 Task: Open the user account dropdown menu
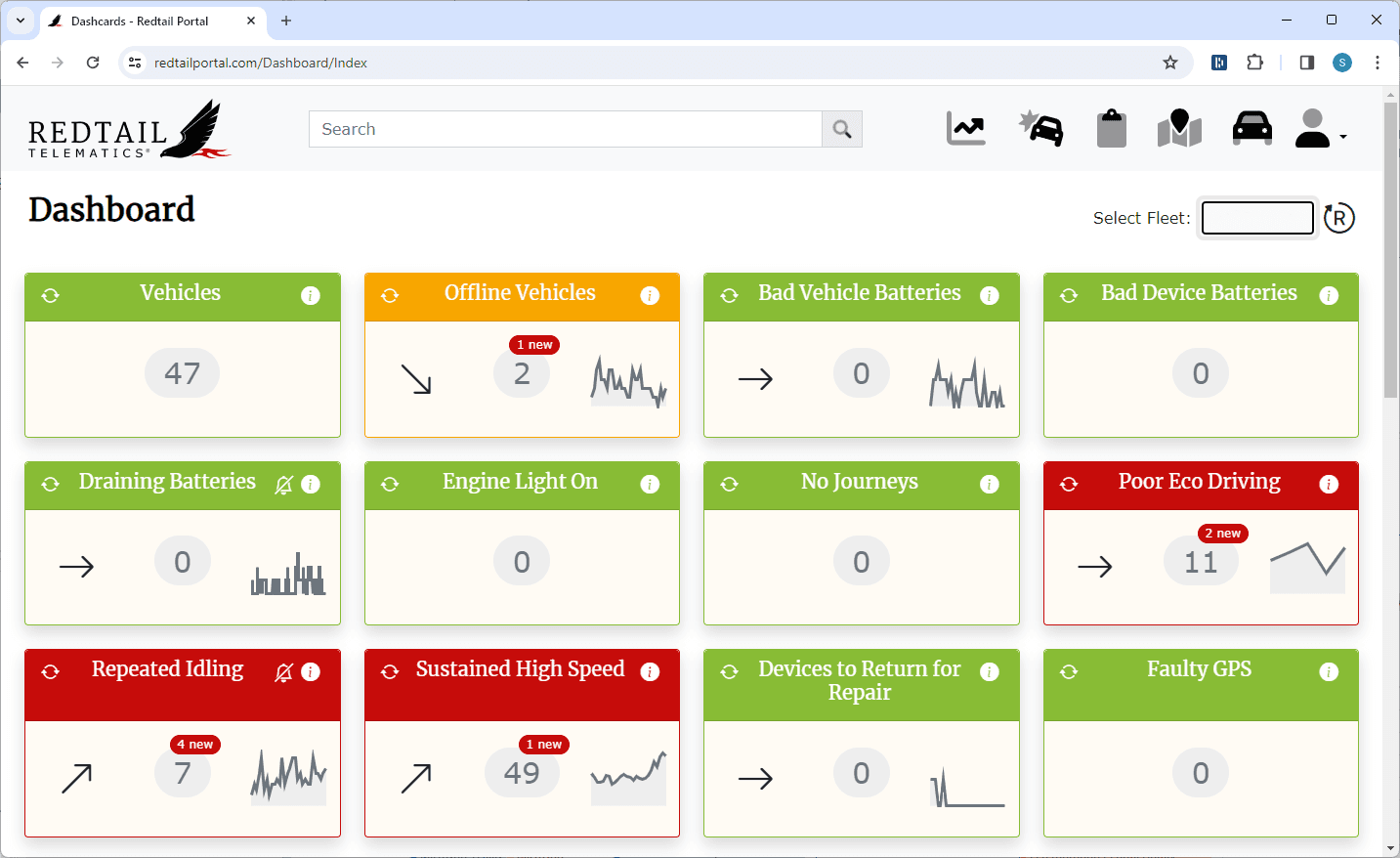[x=1320, y=129]
